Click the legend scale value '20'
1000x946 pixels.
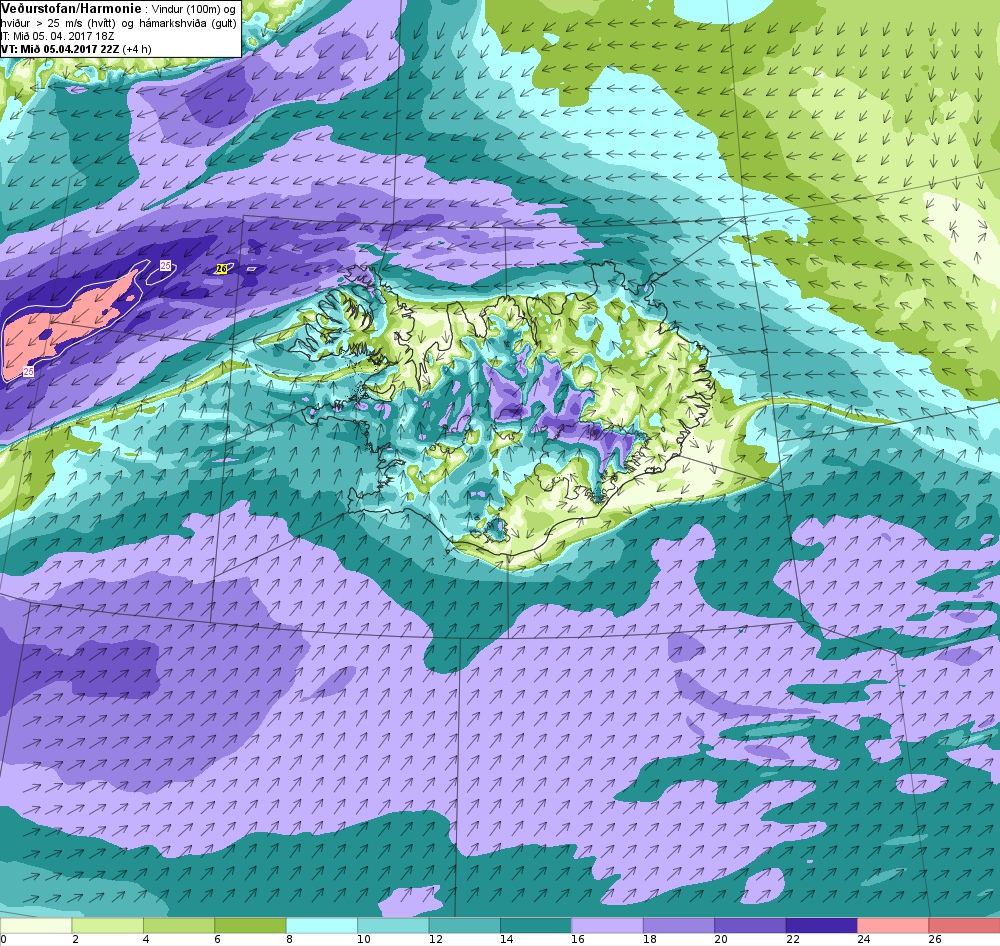click(x=721, y=939)
